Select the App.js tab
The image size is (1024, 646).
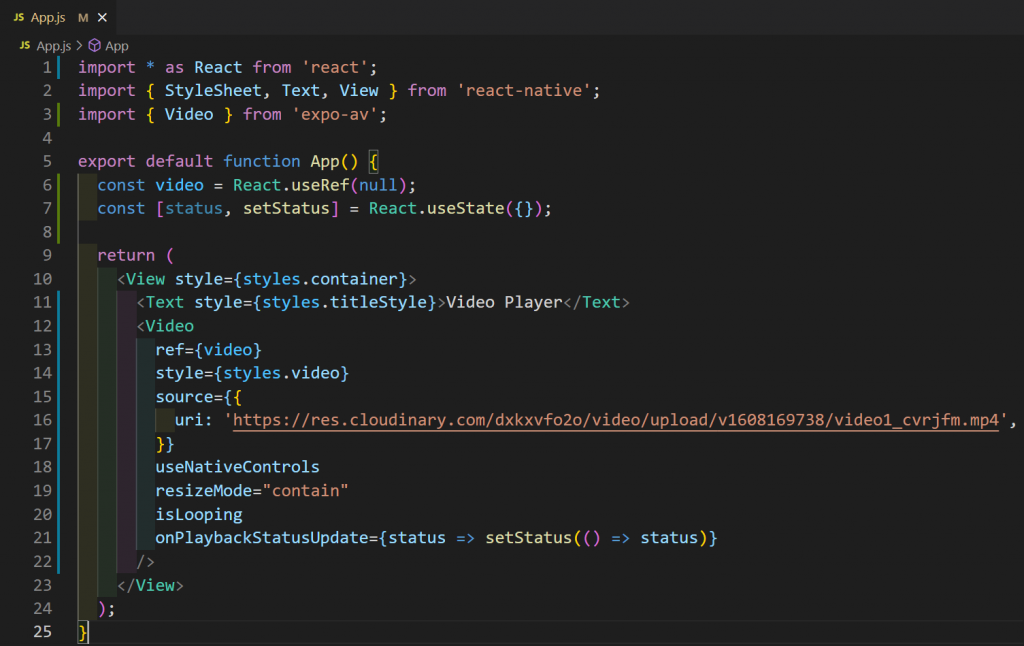click(58, 18)
